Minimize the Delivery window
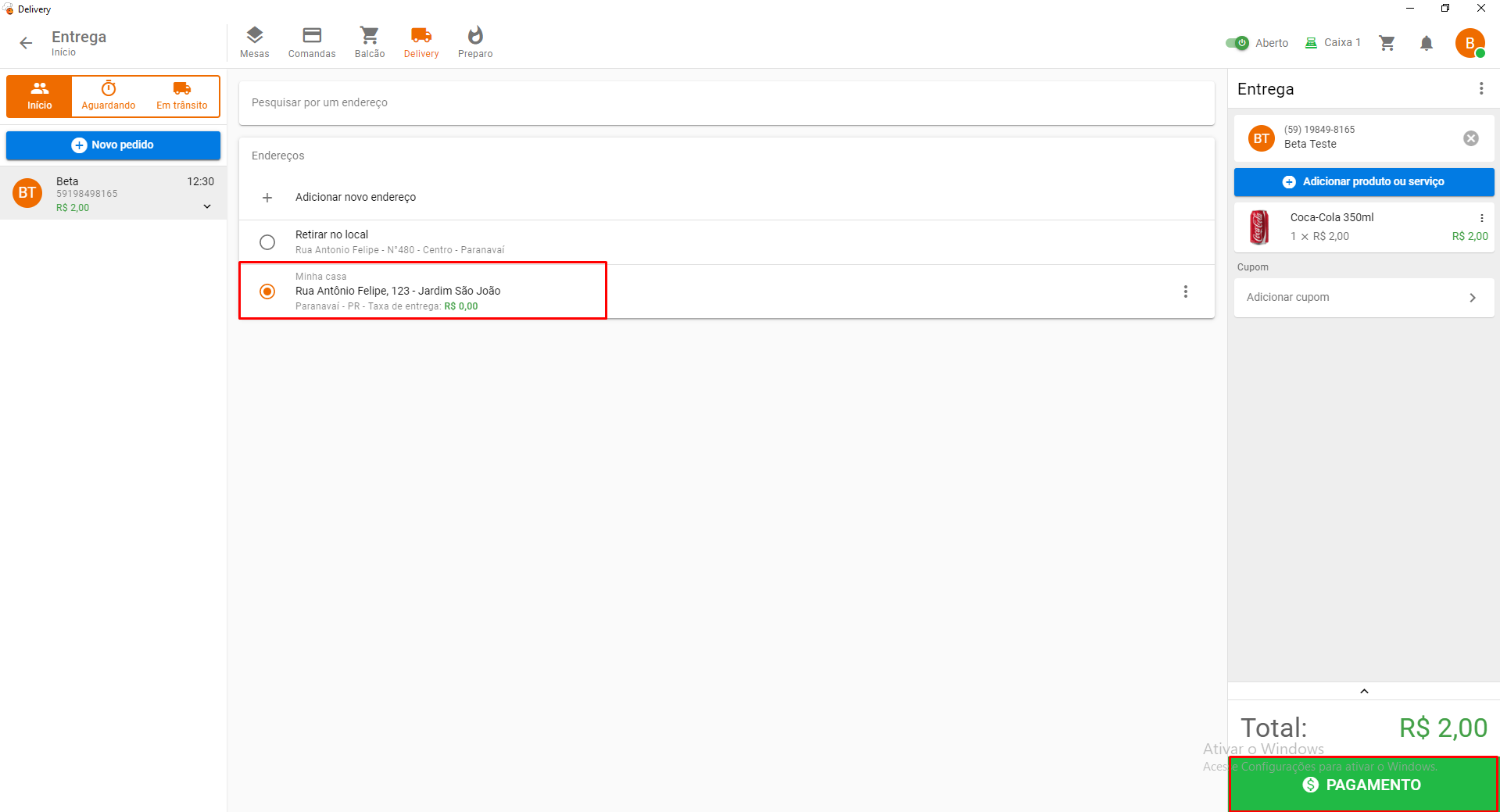Screen dimensions: 1500x812 [x=1410, y=9]
